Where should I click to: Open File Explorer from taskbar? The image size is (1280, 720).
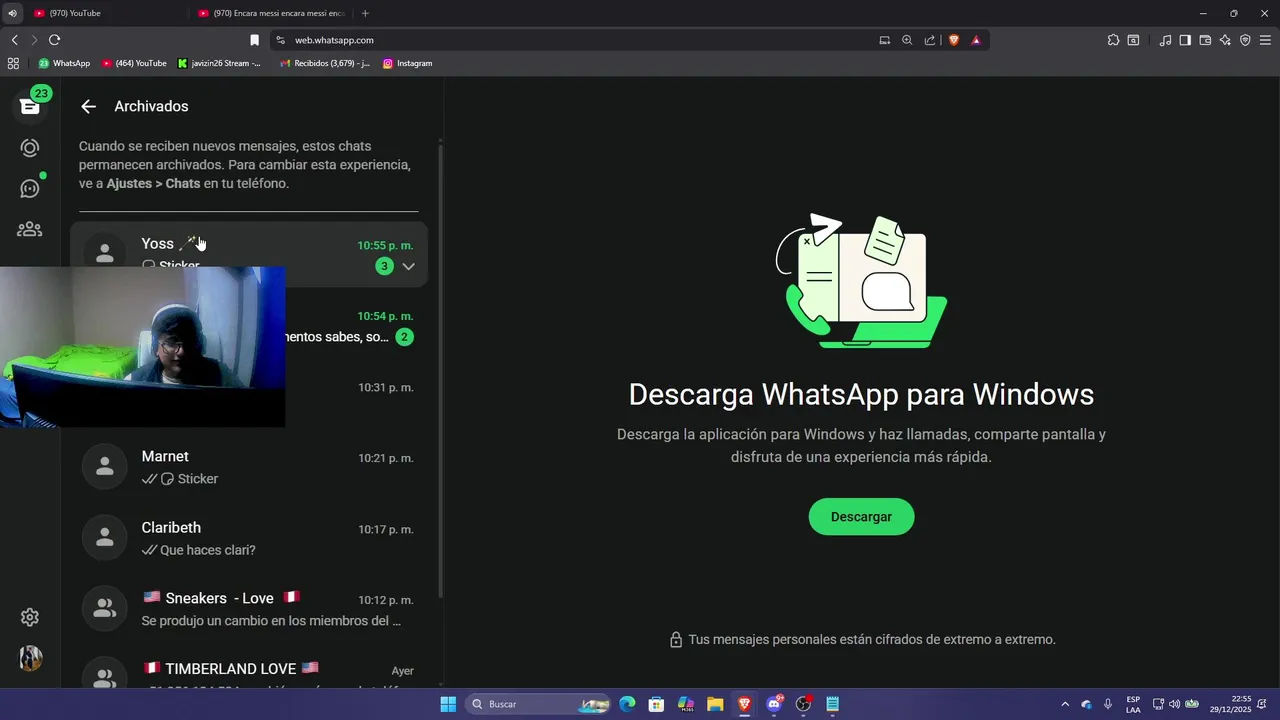[715, 704]
